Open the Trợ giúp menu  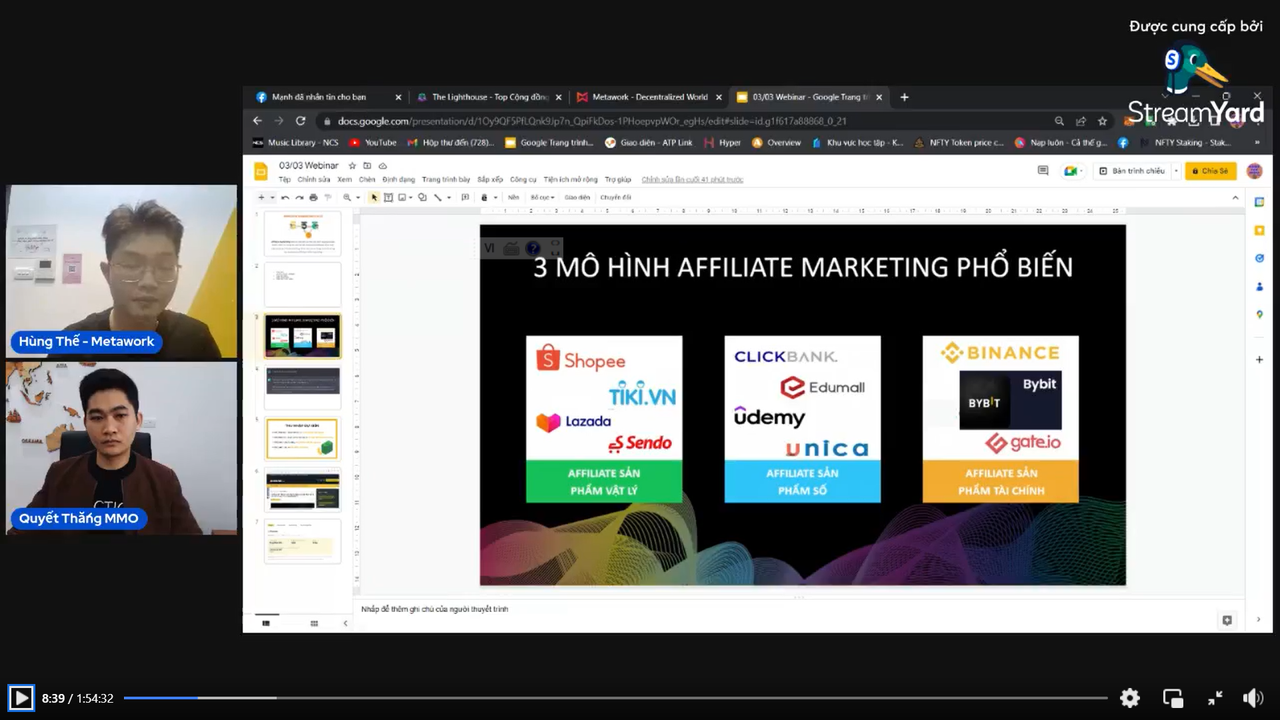coord(618,180)
